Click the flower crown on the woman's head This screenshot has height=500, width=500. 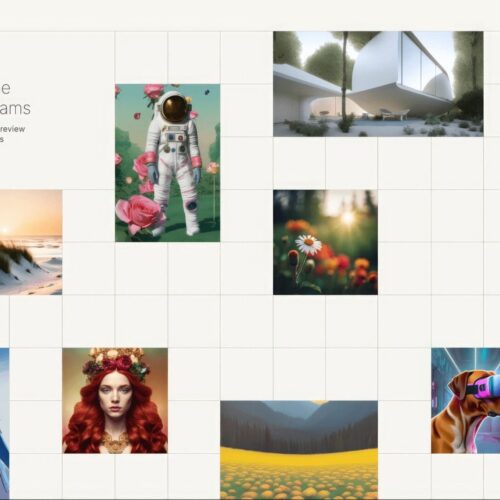[113, 363]
